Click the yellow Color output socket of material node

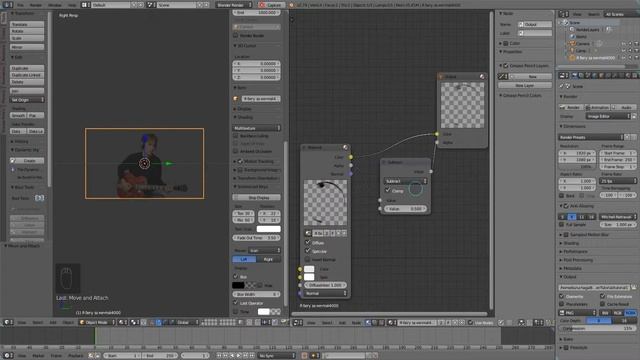[x=351, y=157]
